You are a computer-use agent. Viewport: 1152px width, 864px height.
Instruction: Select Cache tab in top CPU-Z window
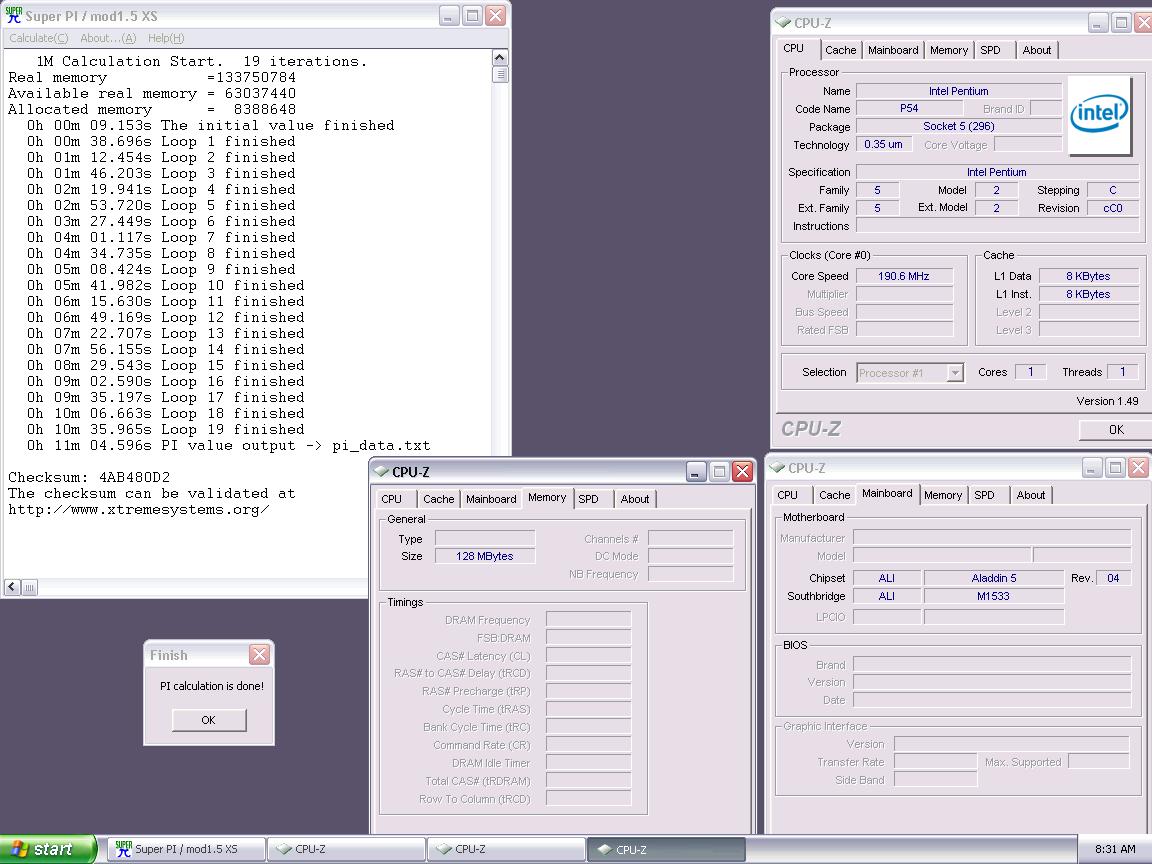point(840,50)
